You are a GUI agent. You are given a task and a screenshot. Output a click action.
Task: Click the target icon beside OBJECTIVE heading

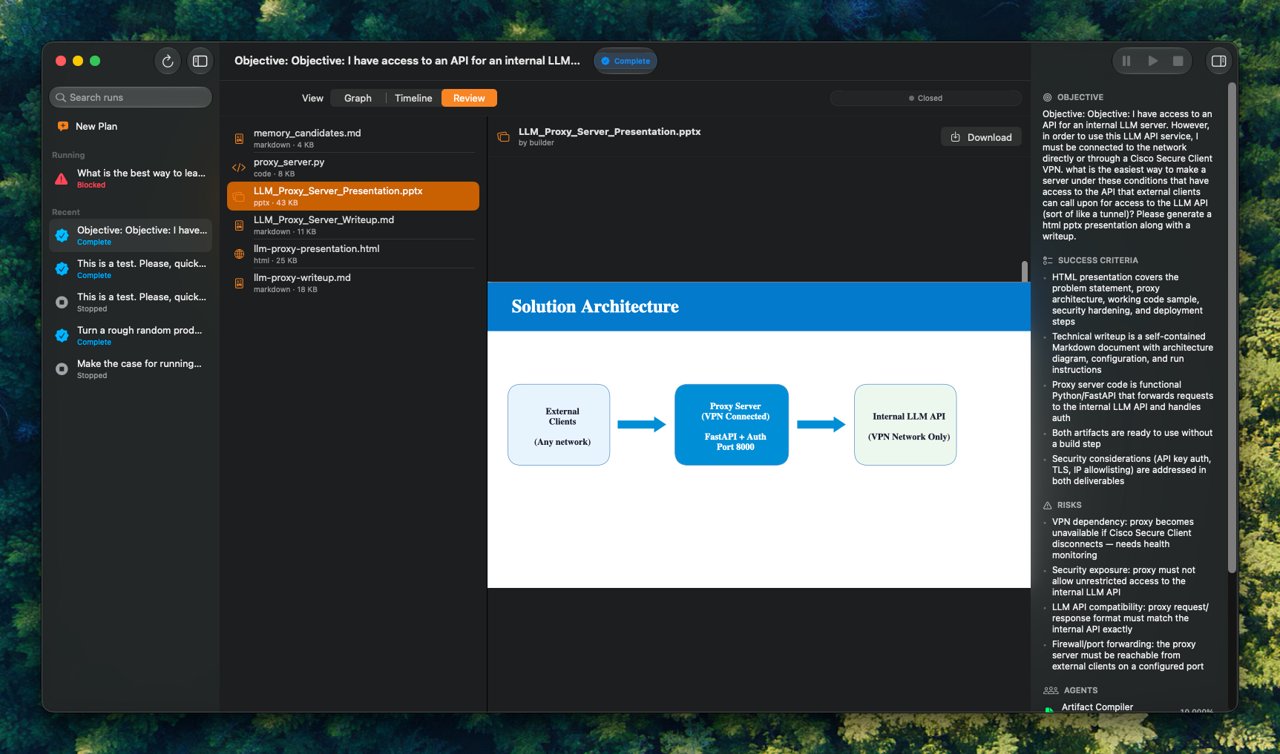point(1048,97)
